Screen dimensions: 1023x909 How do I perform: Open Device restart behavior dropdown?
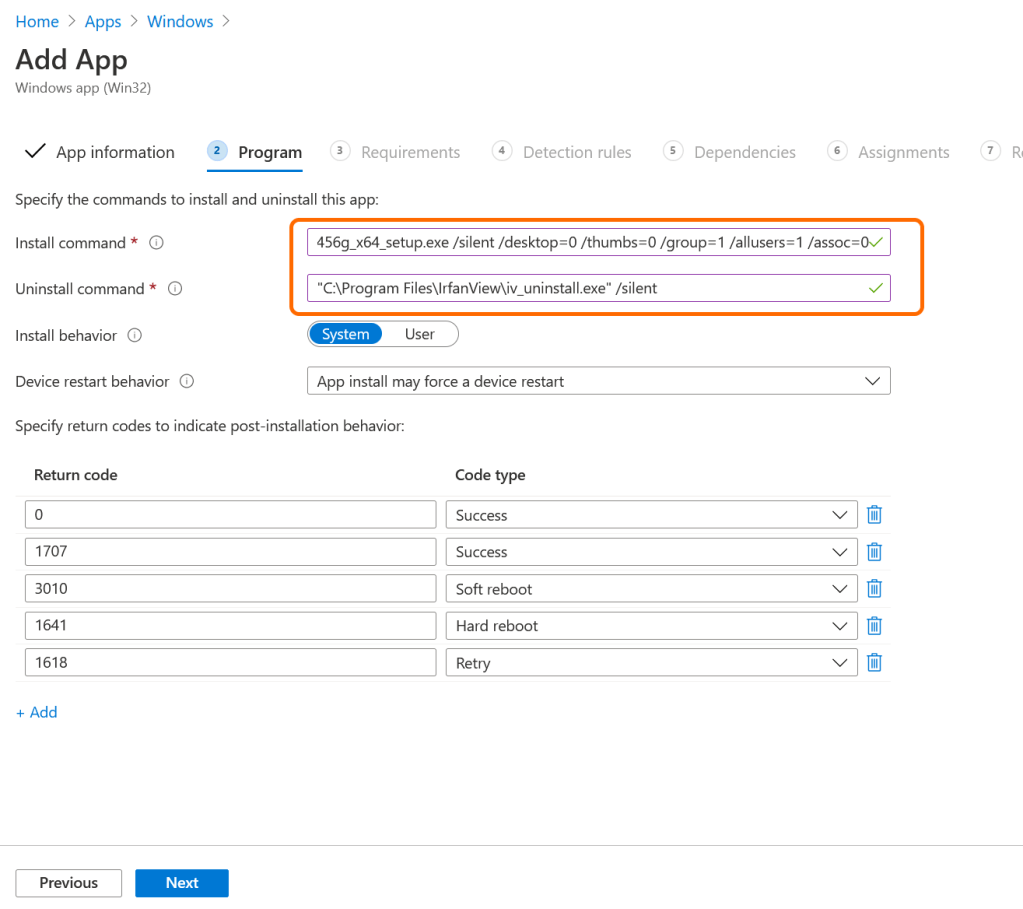(x=597, y=381)
